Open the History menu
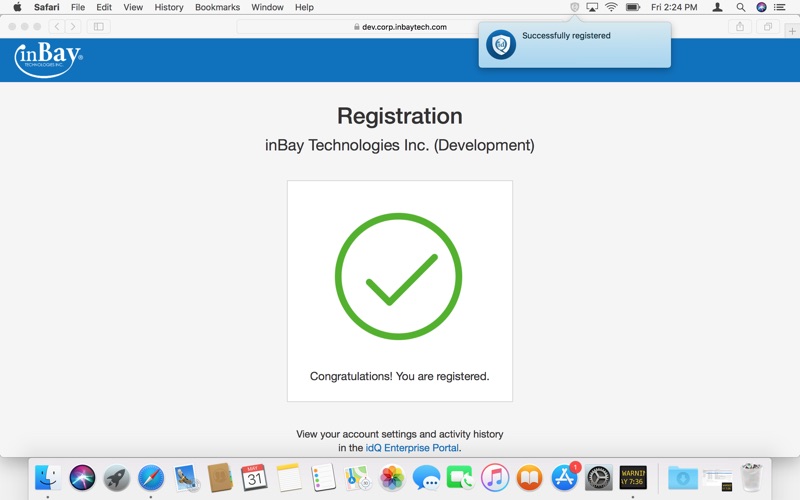This screenshot has height=500, width=800. point(169,7)
